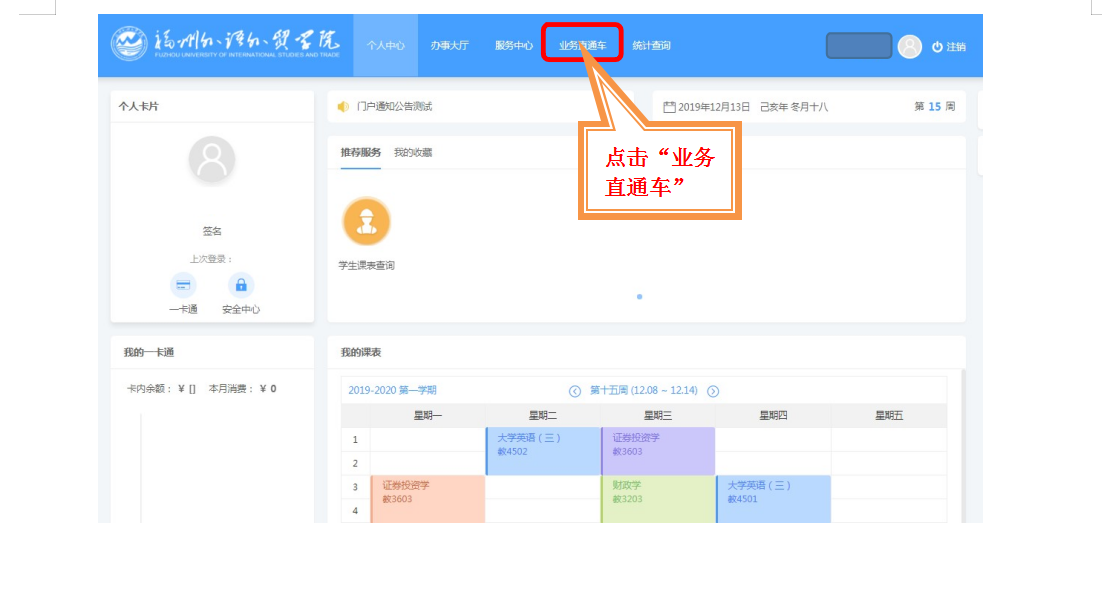Click the 2019-2020 第一学期 term label
The height and width of the screenshot is (595, 1102).
point(392,391)
